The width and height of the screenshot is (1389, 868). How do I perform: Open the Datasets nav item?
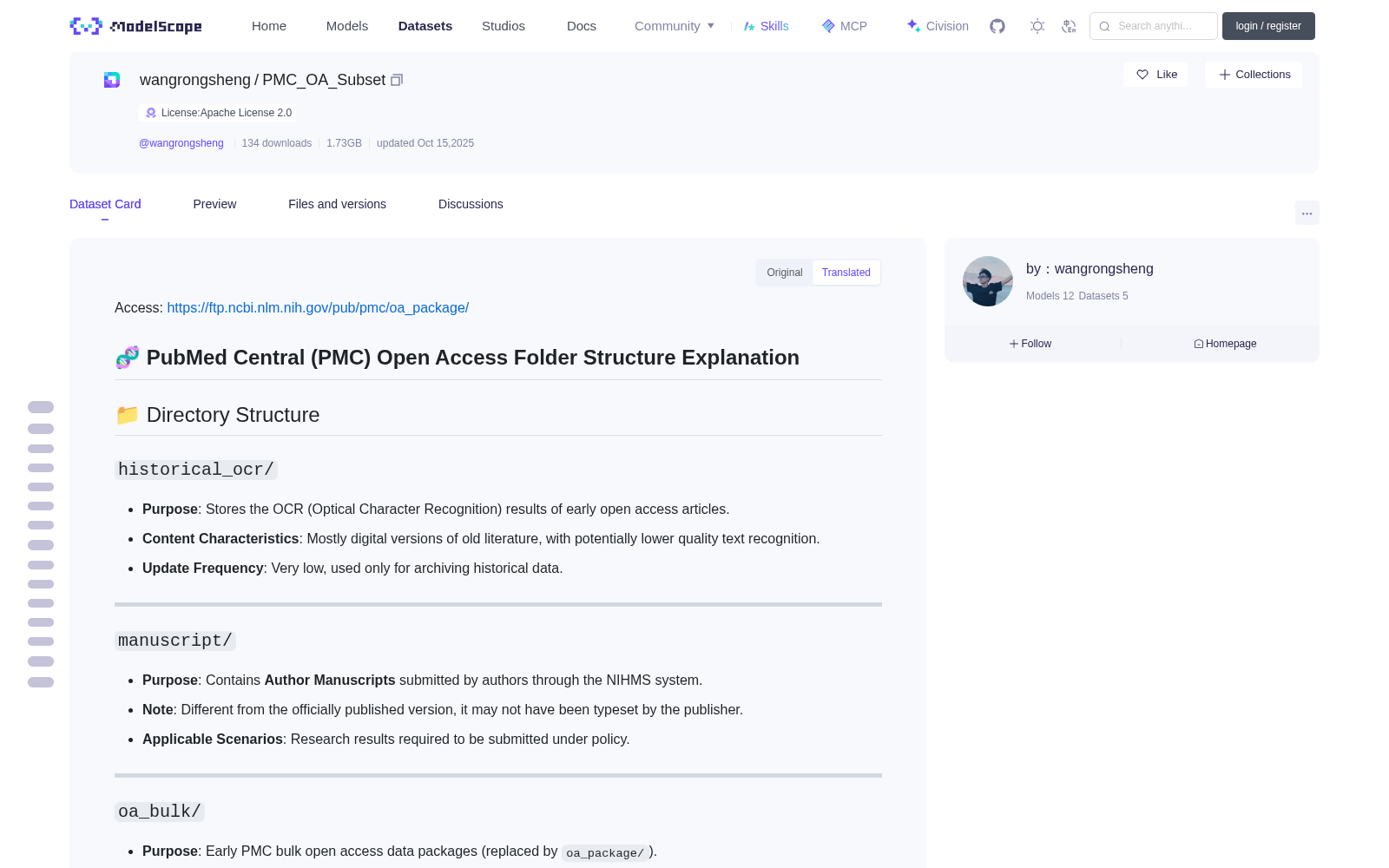click(425, 26)
